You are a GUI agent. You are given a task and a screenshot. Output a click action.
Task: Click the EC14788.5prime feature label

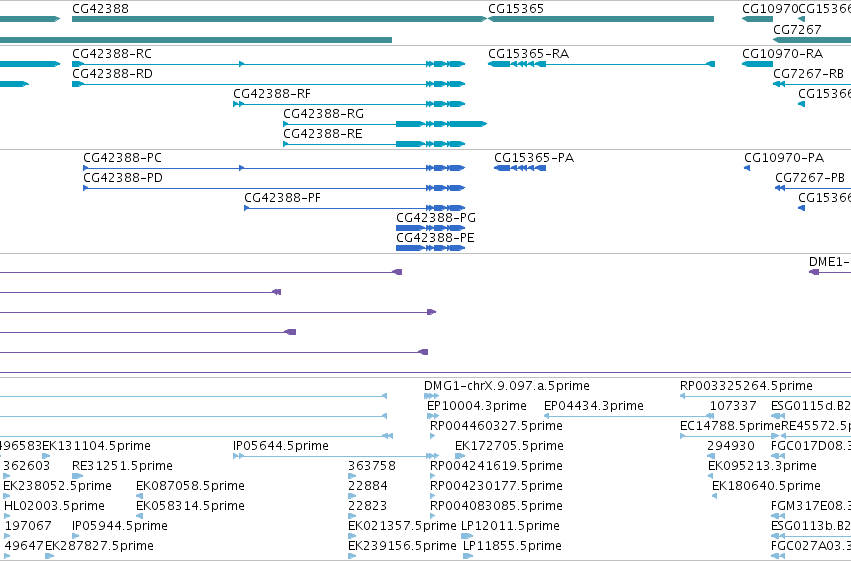730,426
